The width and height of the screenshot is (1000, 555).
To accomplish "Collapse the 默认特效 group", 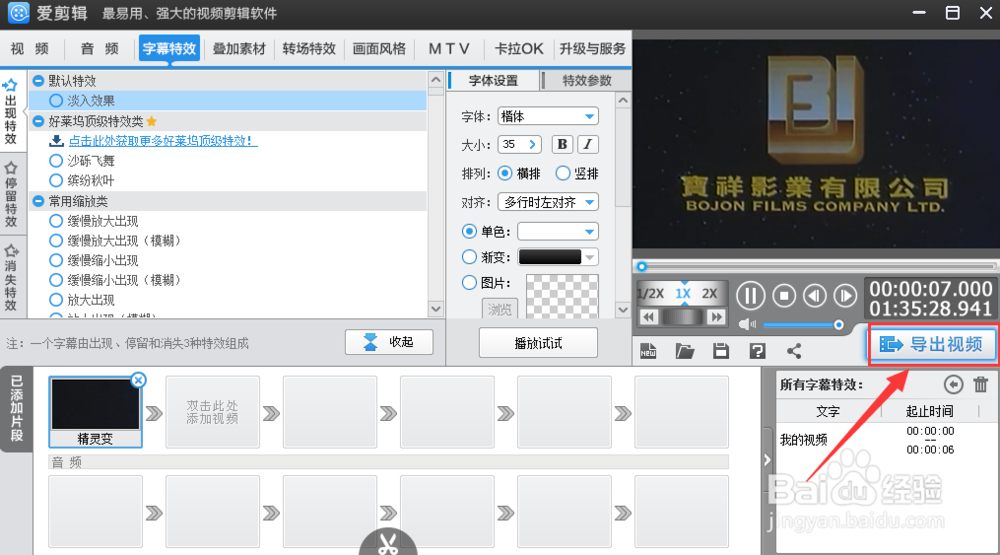I will pos(38,80).
